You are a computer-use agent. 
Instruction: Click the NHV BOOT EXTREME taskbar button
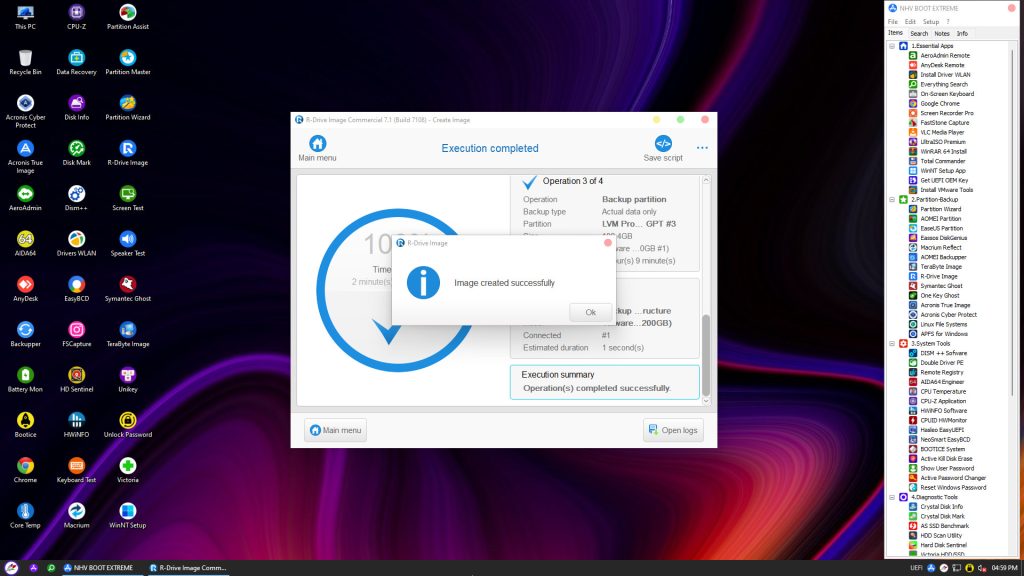coord(98,568)
